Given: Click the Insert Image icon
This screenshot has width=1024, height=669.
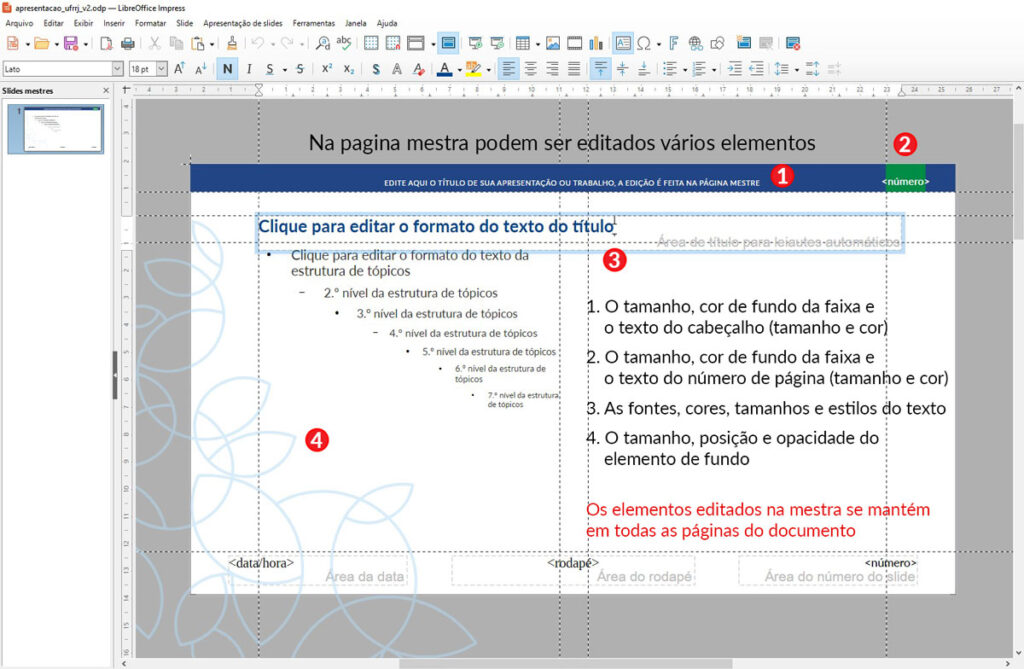Looking at the screenshot, I should click(x=553, y=43).
